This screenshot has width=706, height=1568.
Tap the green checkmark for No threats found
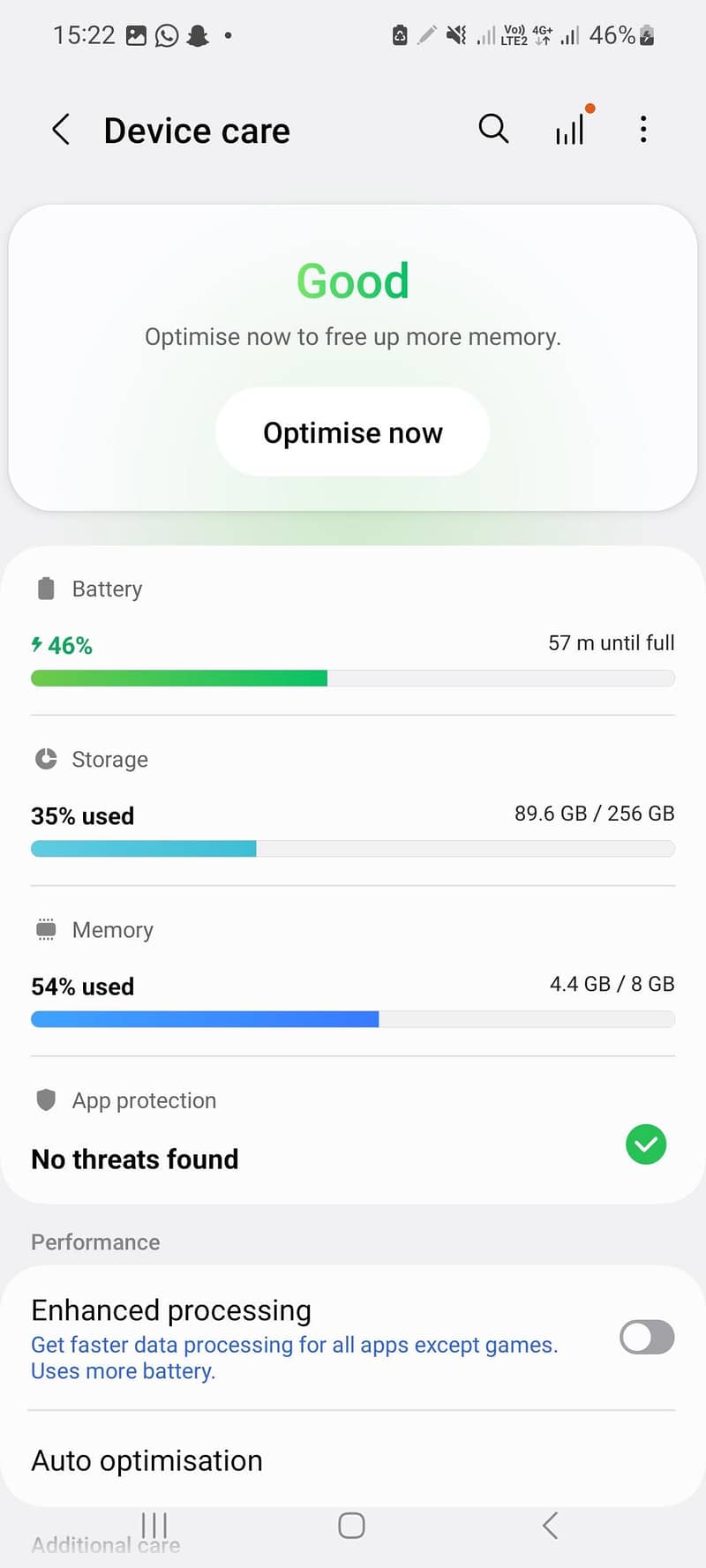coord(646,1144)
